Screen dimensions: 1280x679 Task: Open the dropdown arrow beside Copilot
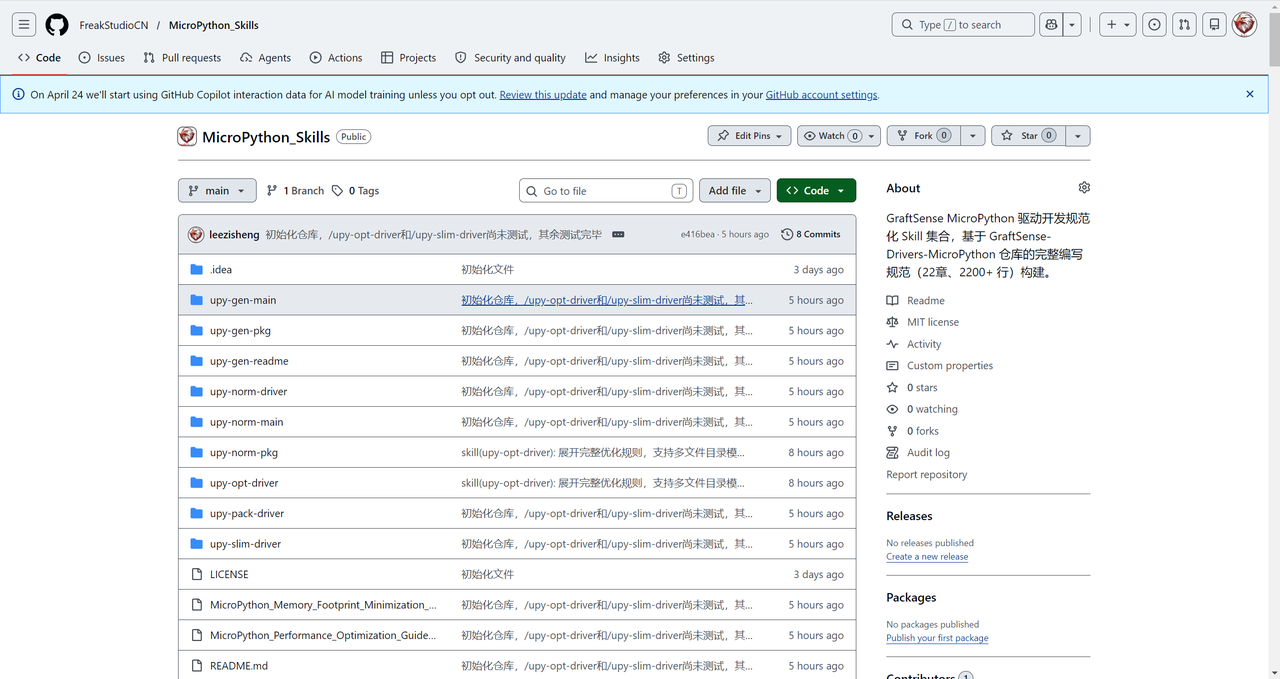point(1072,25)
